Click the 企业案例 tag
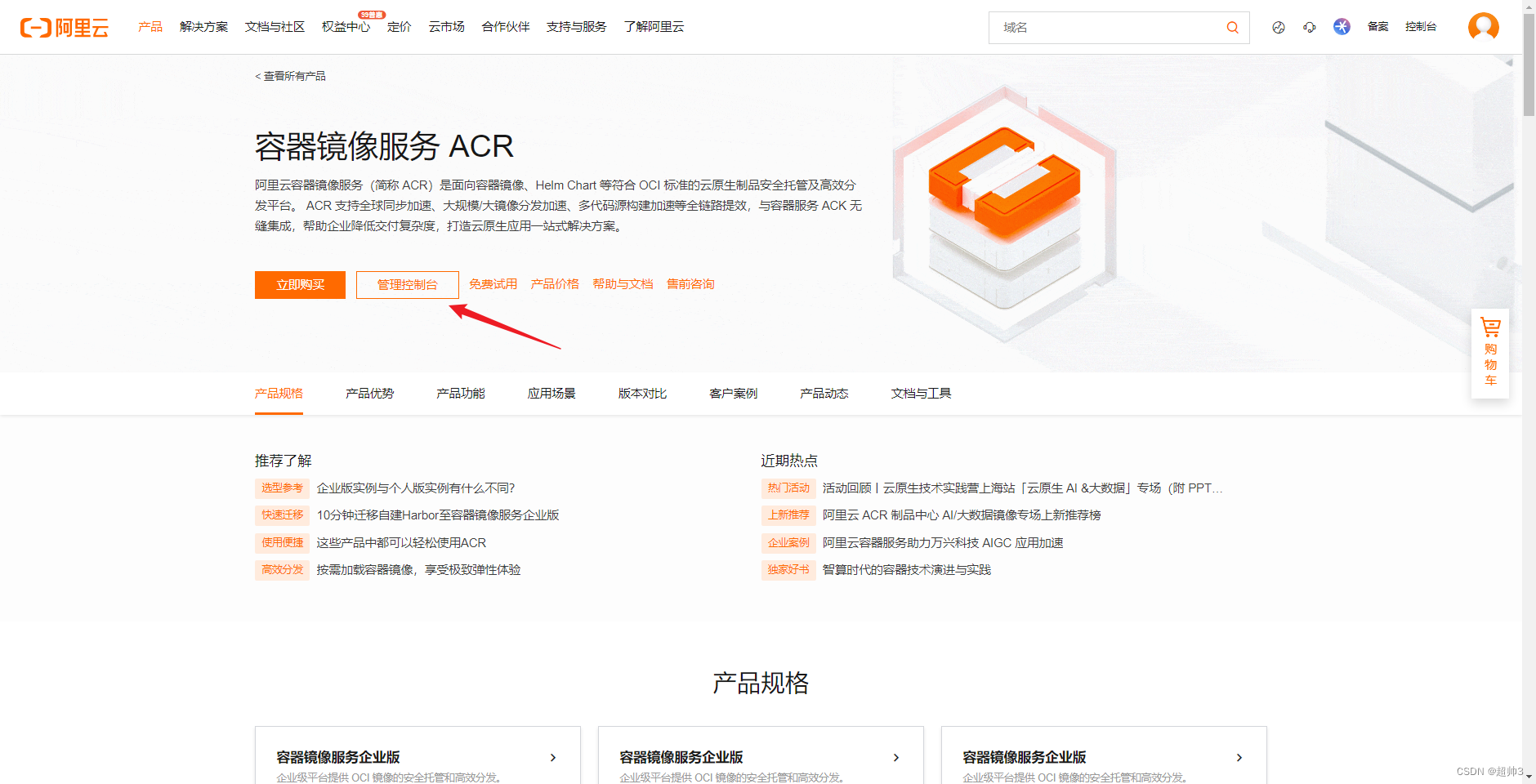Screen dimensions: 1536x784 pos(788,543)
